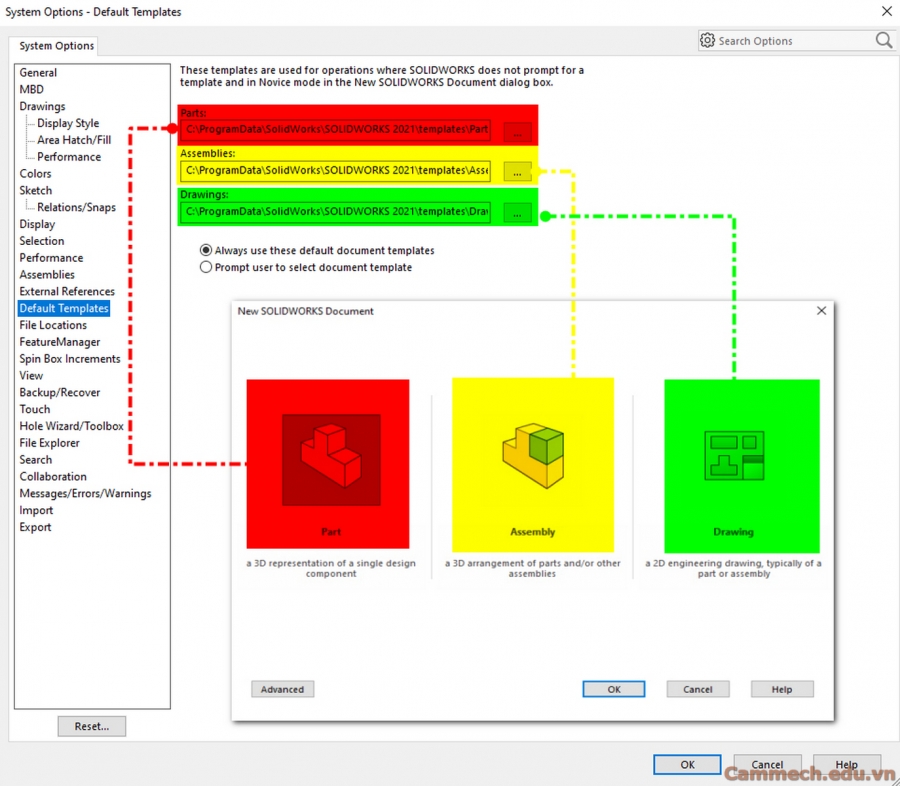Click the Reset... button

coord(92,726)
